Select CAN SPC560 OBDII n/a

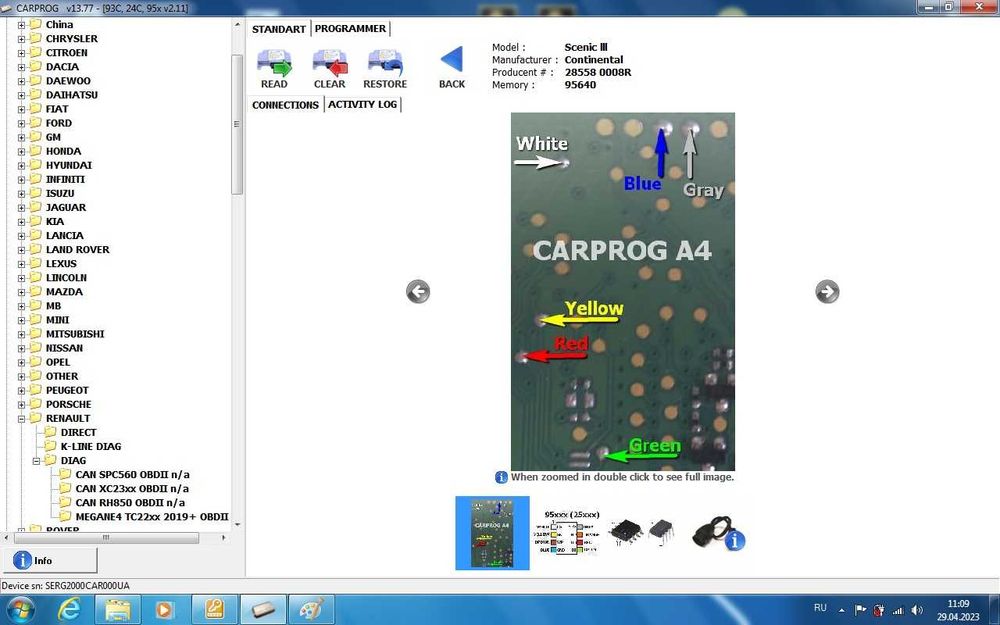132,474
